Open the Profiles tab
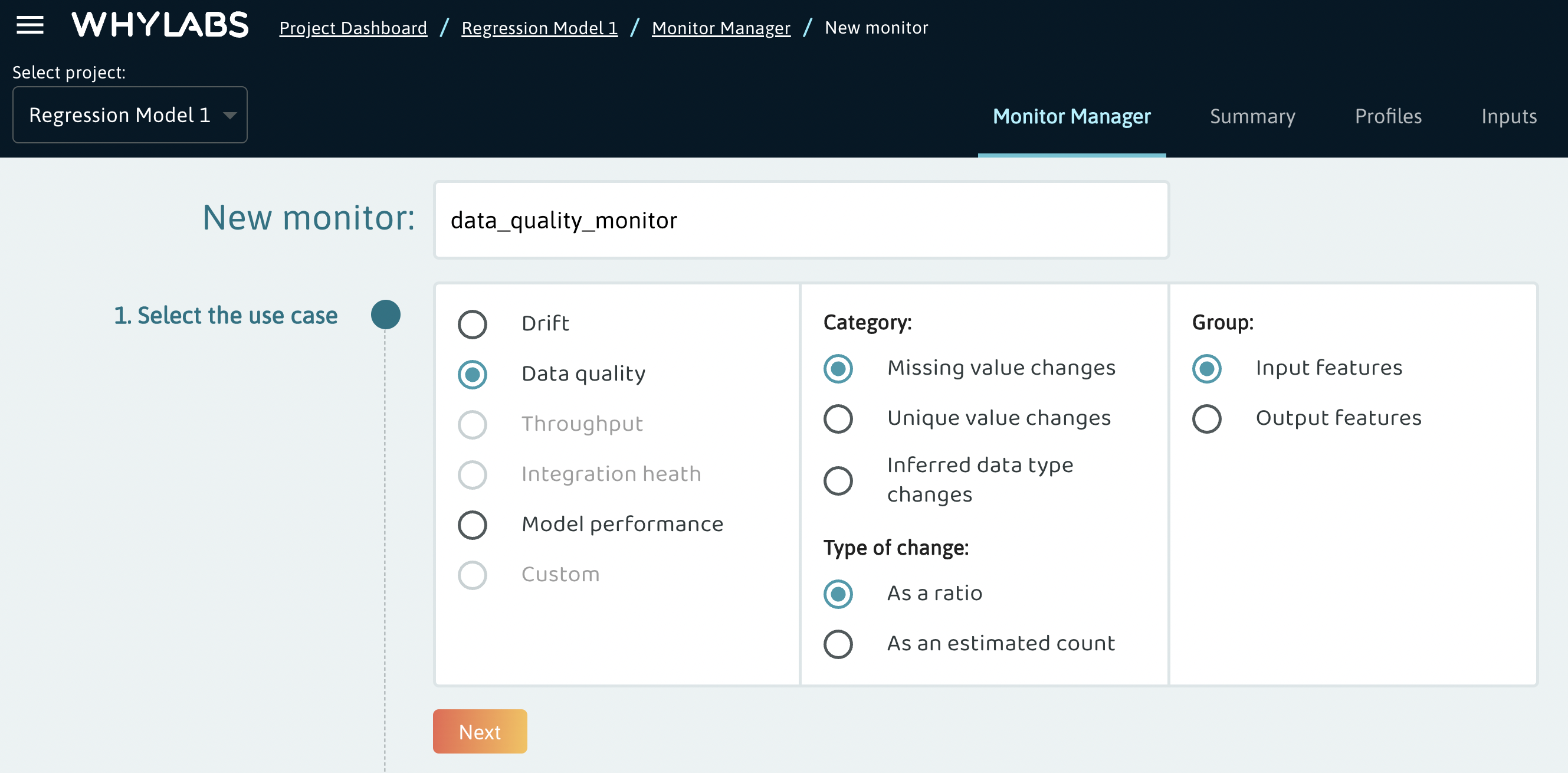Screen dimensions: 1568x773 pyautogui.click(x=1389, y=116)
